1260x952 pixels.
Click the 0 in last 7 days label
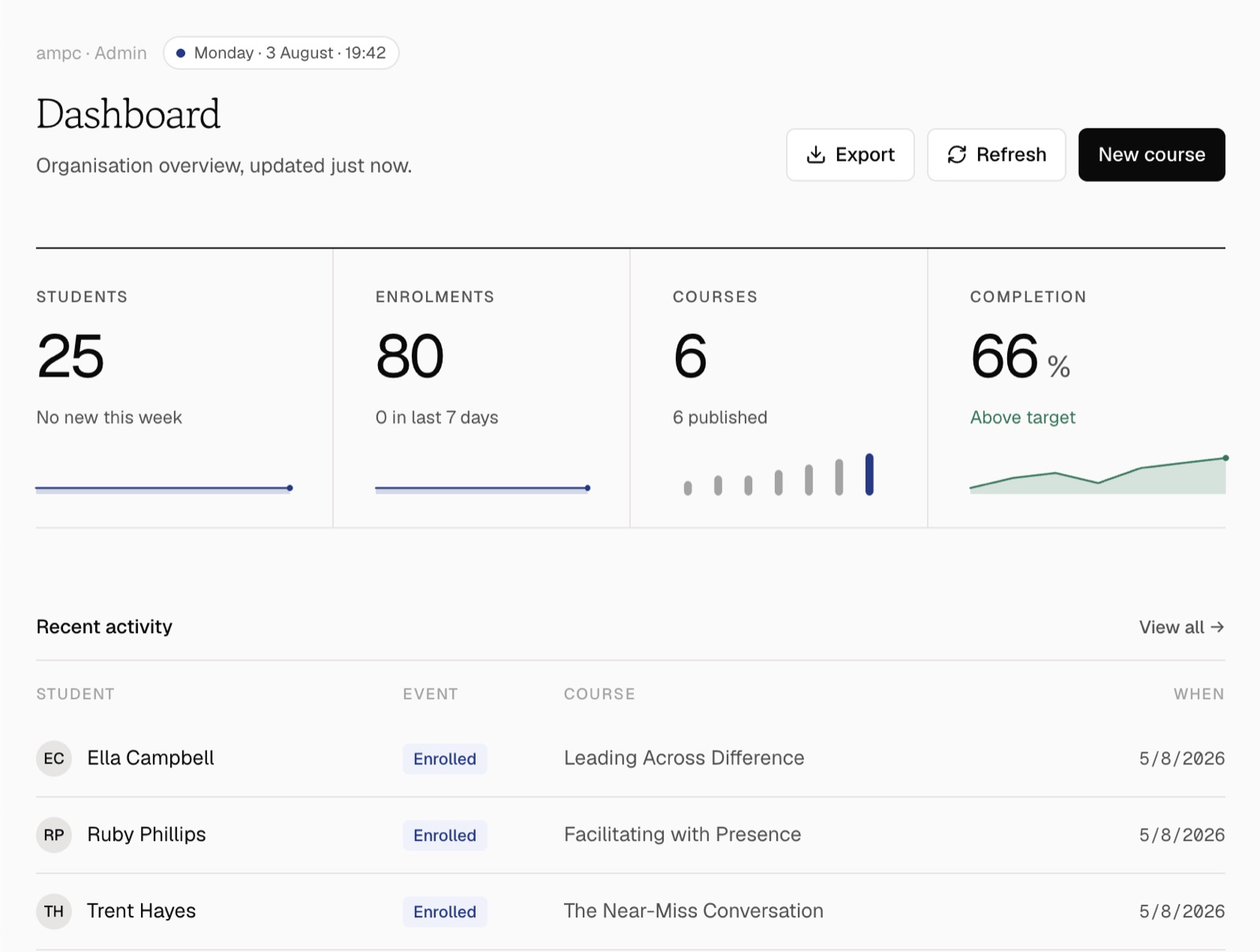tap(437, 417)
